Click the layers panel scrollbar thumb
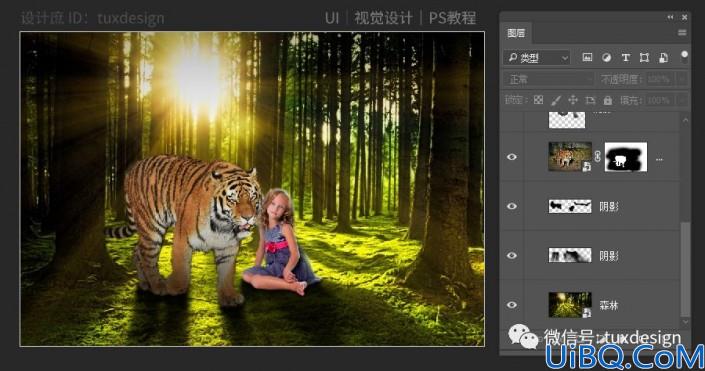The image size is (705, 371). tap(685, 269)
